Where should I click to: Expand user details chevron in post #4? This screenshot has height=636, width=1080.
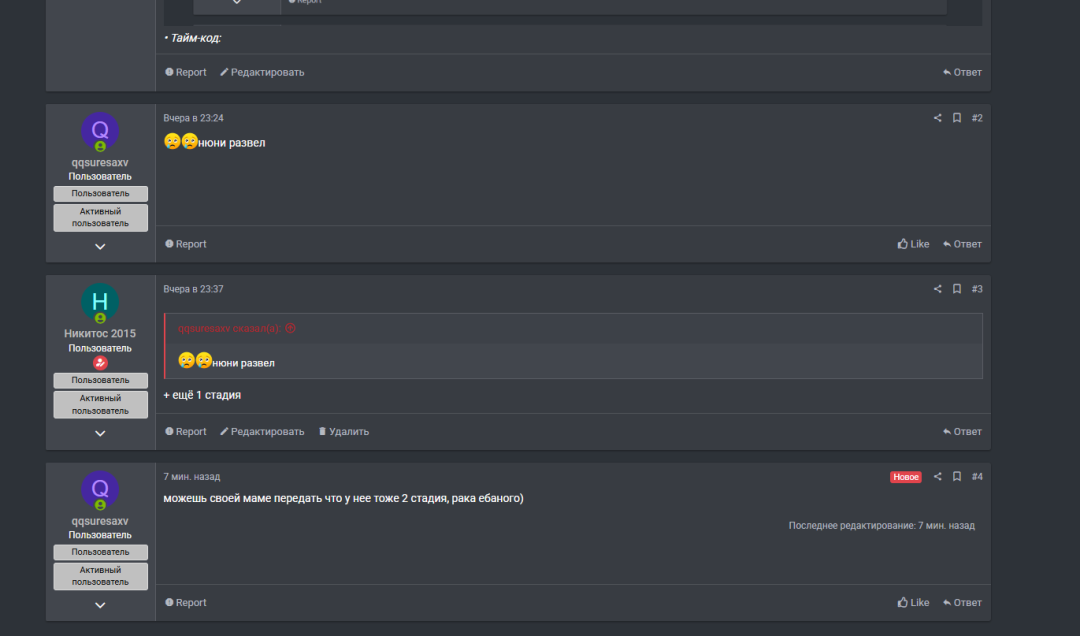tap(100, 605)
